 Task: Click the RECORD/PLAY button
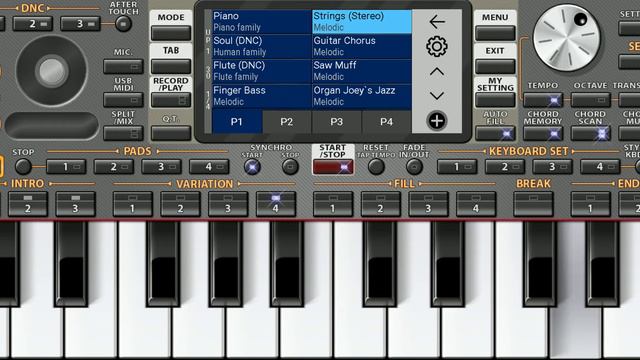point(171,100)
